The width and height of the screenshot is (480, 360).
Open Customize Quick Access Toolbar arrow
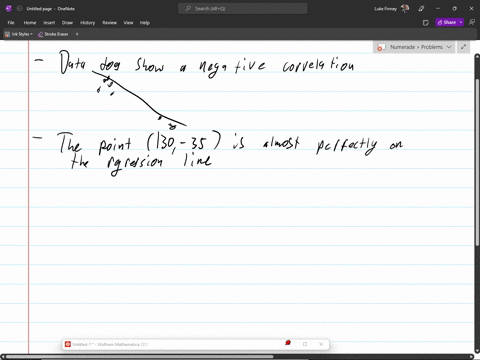[77, 34]
